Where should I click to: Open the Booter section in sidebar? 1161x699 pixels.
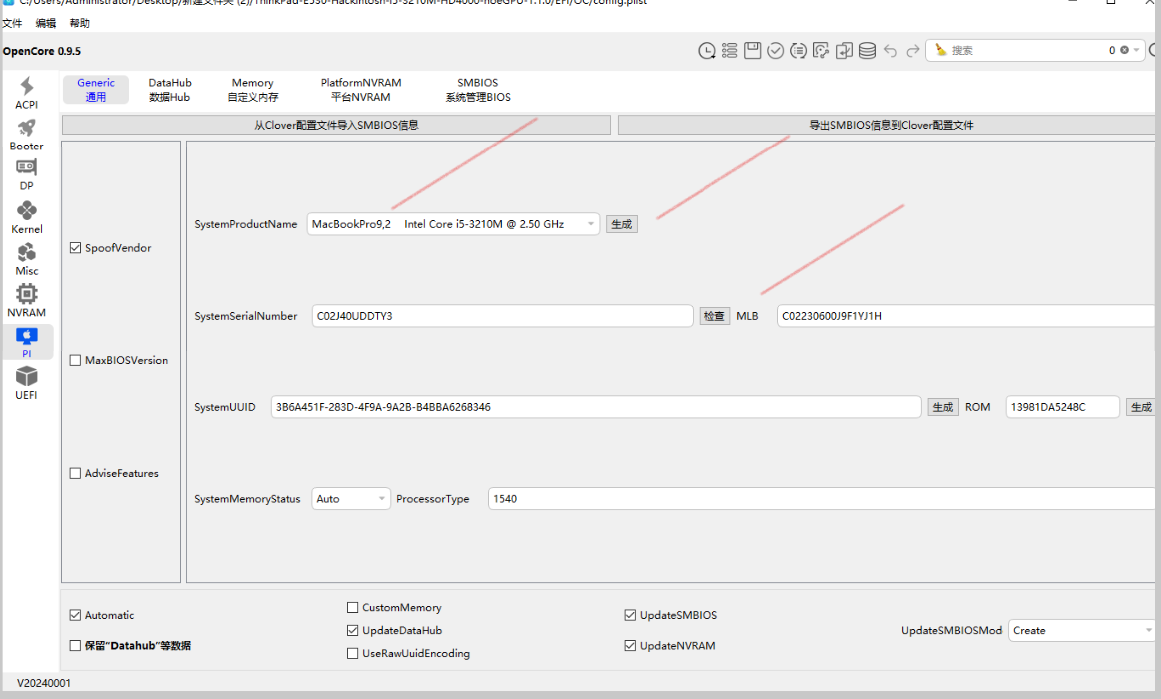(x=27, y=135)
